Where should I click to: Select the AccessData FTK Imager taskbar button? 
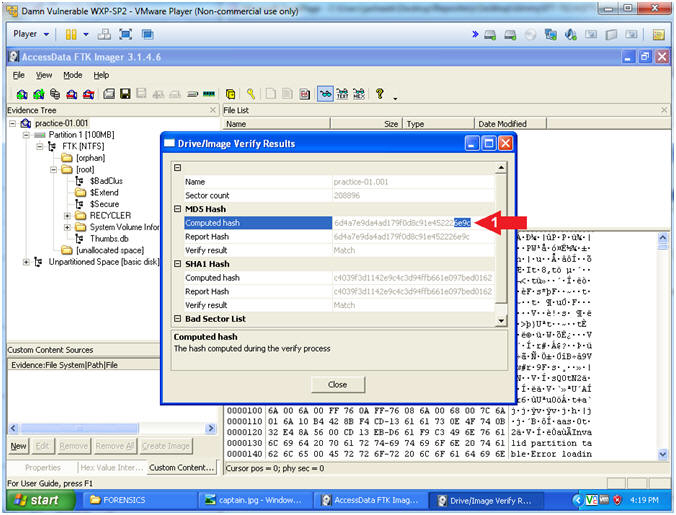[370, 500]
